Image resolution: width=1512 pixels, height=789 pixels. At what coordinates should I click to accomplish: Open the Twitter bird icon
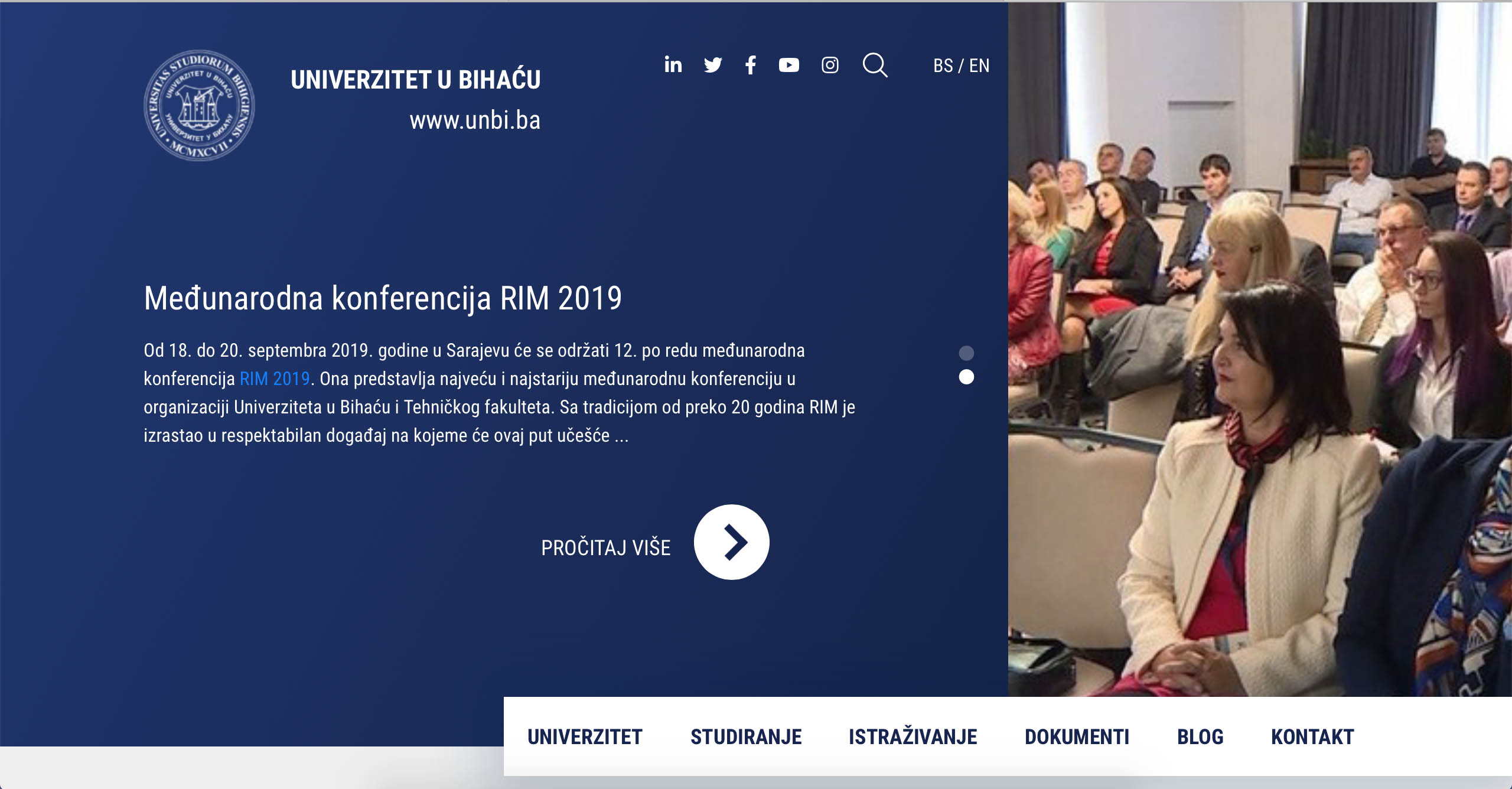[713, 65]
